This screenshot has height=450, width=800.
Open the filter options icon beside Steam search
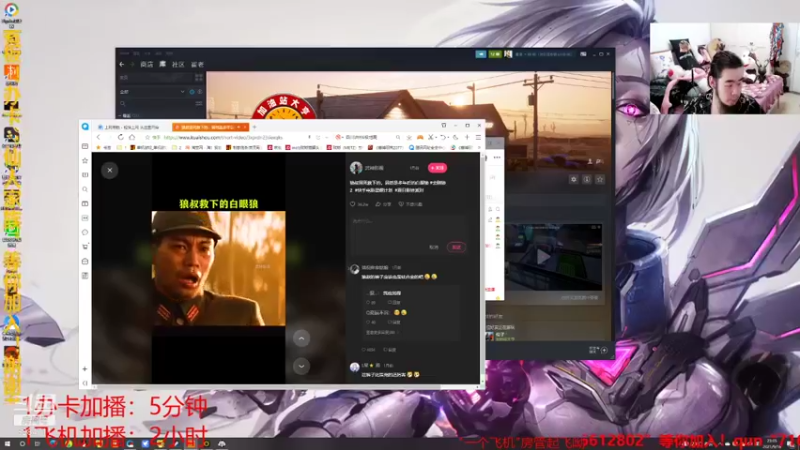[199, 104]
